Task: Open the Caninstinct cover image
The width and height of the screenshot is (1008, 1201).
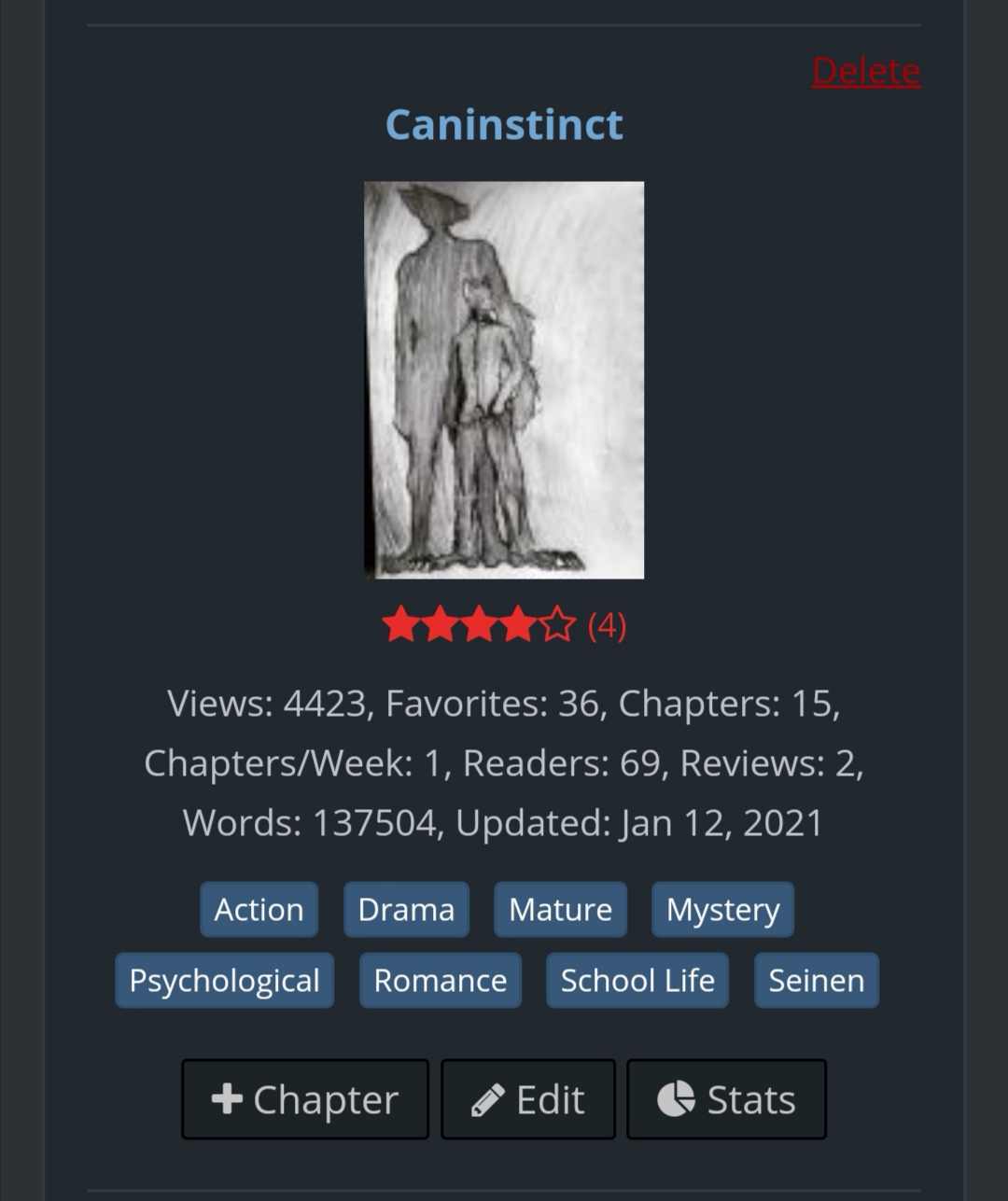Action: click(504, 380)
